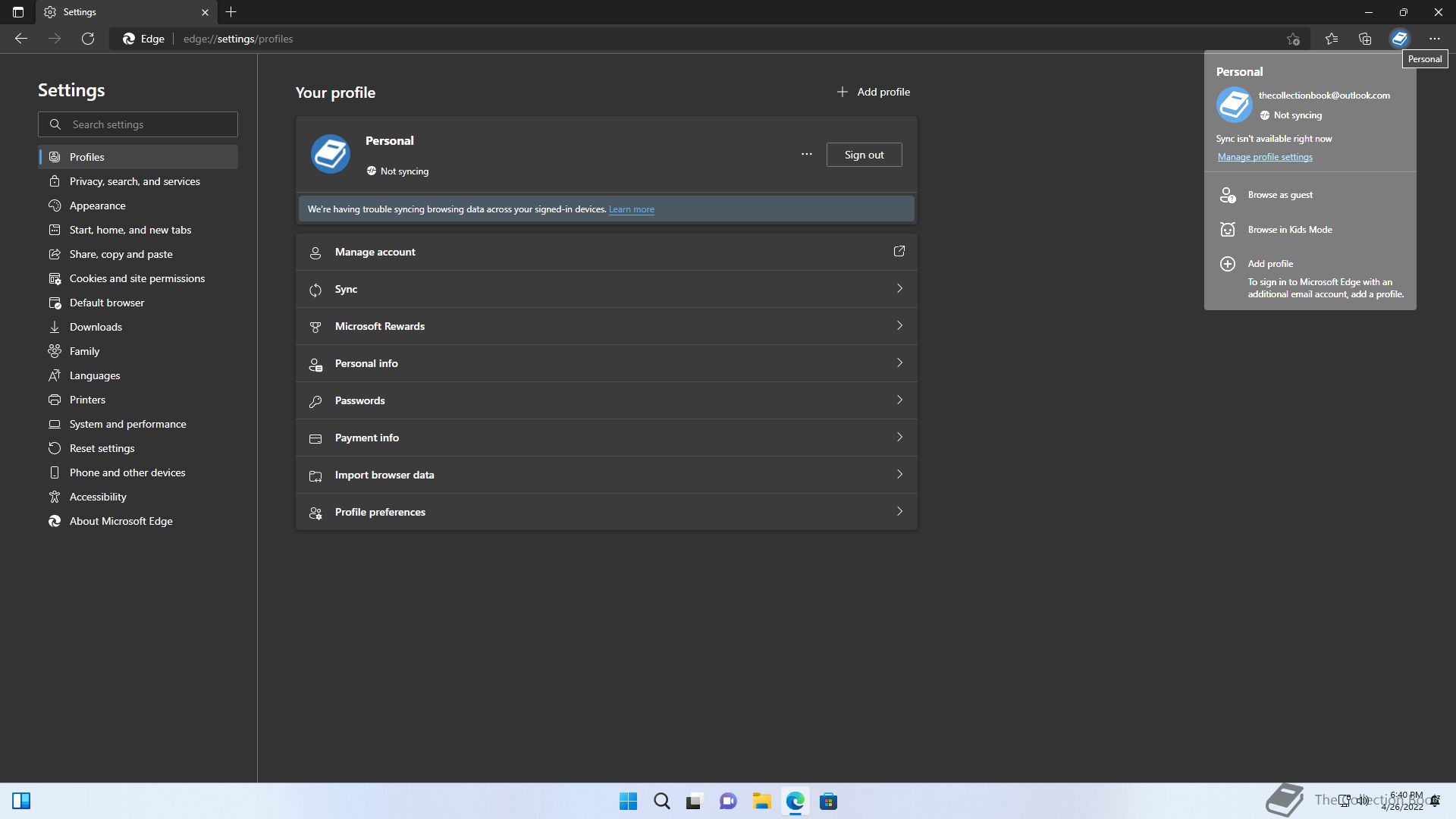Click the Microsoft Rewards trophy icon
This screenshot has height=819, width=1456.
click(315, 327)
